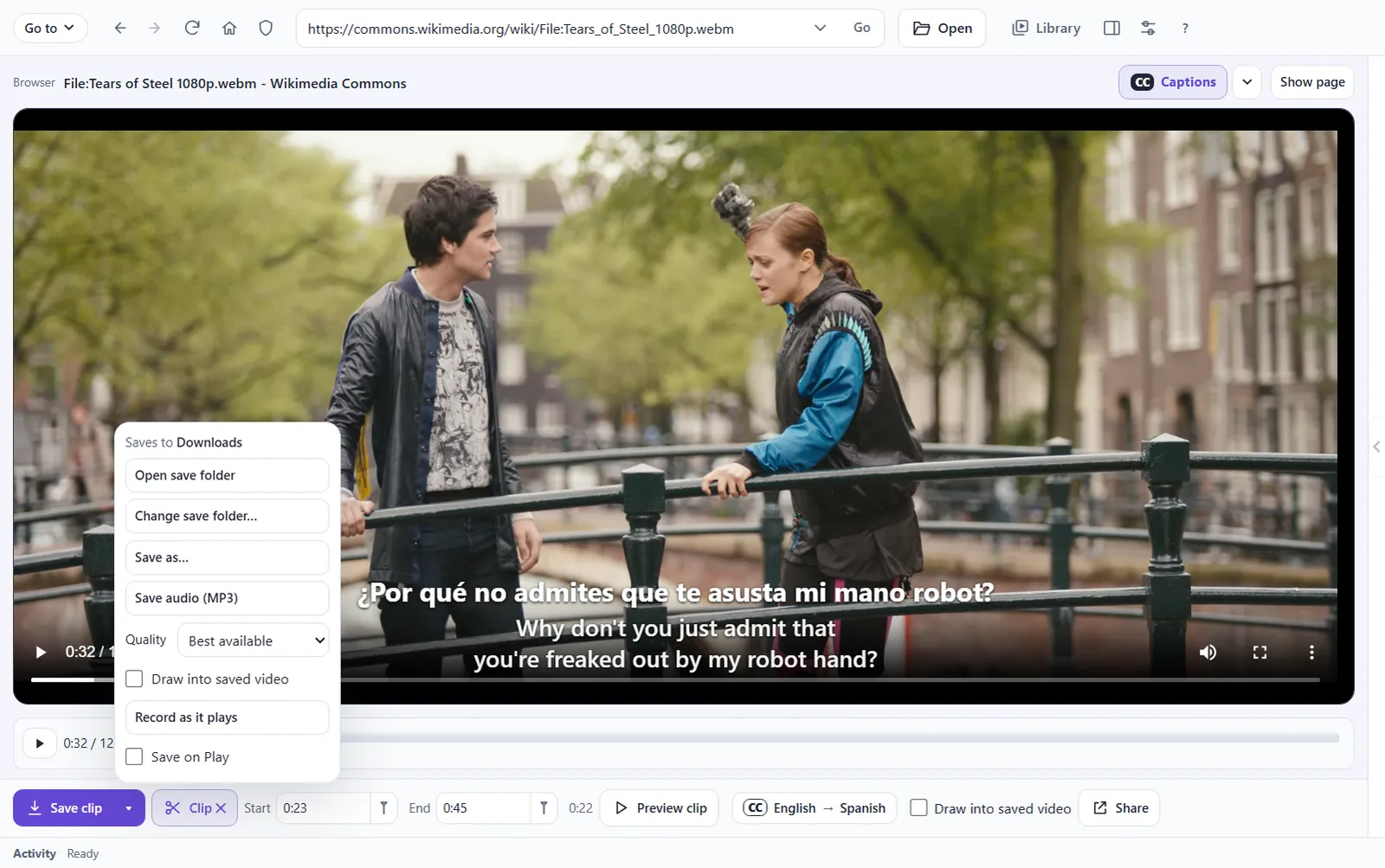Select Save audio (MP3)
Image resolution: width=1385 pixels, height=868 pixels.
click(227, 598)
